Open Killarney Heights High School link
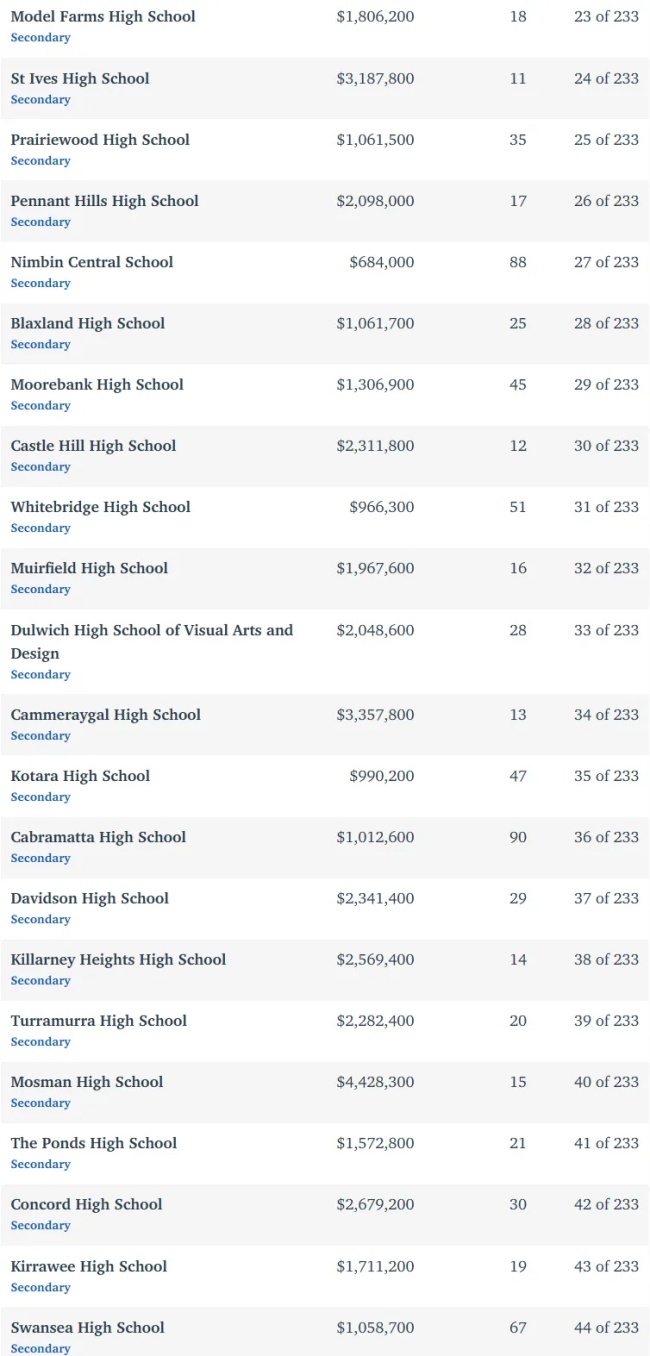This screenshot has height=1356, width=650. pos(119,959)
